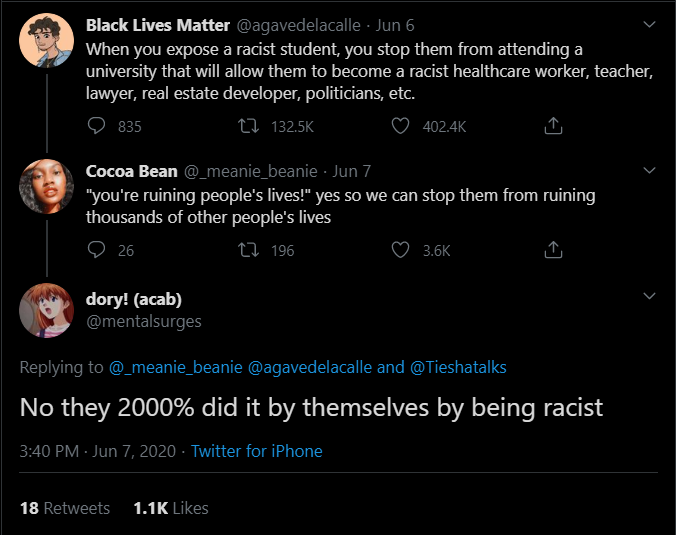Open the dory! (acab) profile avatar

point(45,309)
